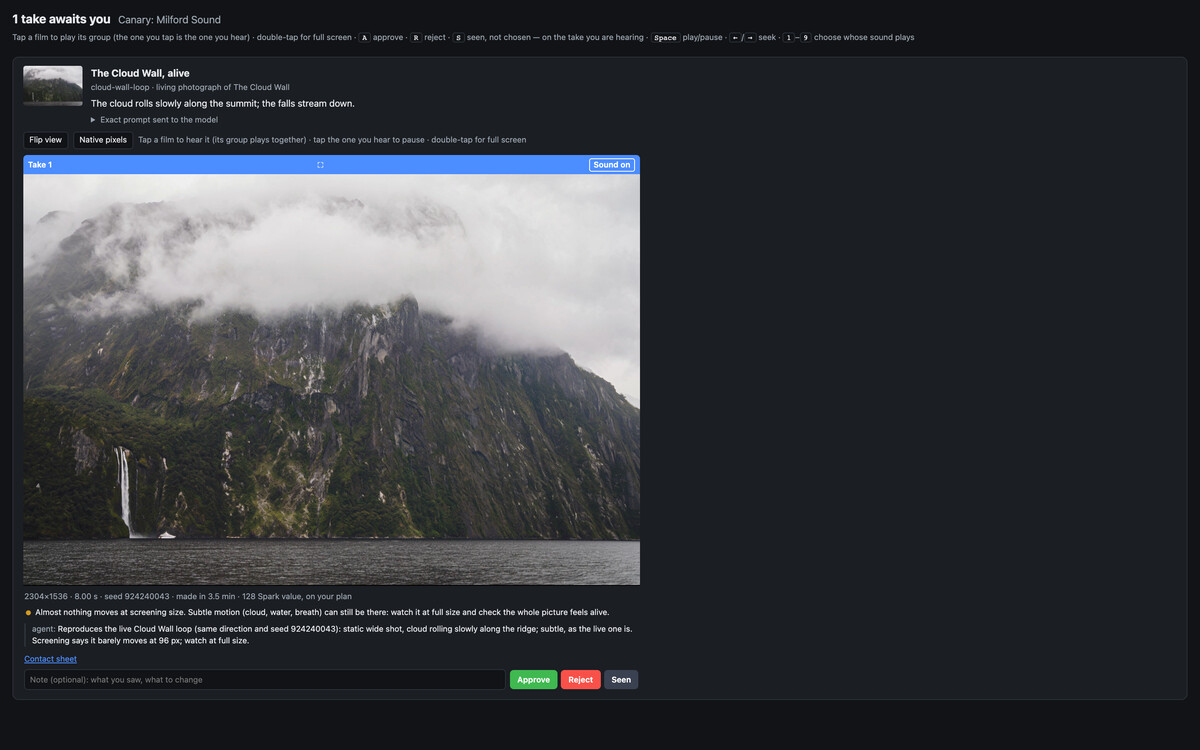Select the title 'The Cloud Wall, alive'
Screen dimensions: 1200x750
[x=140, y=73]
